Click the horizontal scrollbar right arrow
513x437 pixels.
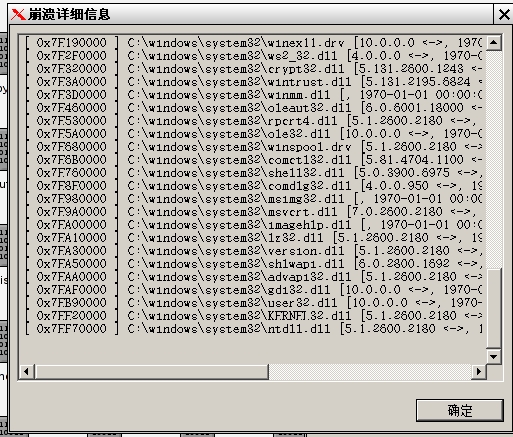click(479, 371)
